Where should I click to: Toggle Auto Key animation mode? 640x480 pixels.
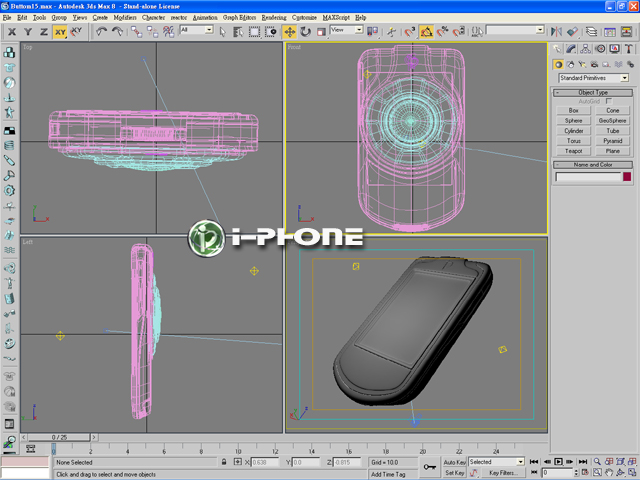tap(454, 462)
